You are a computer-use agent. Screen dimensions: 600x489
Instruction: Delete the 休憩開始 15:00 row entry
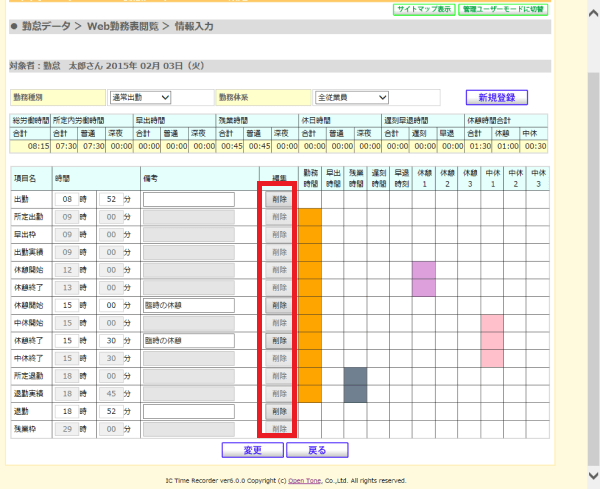279,305
